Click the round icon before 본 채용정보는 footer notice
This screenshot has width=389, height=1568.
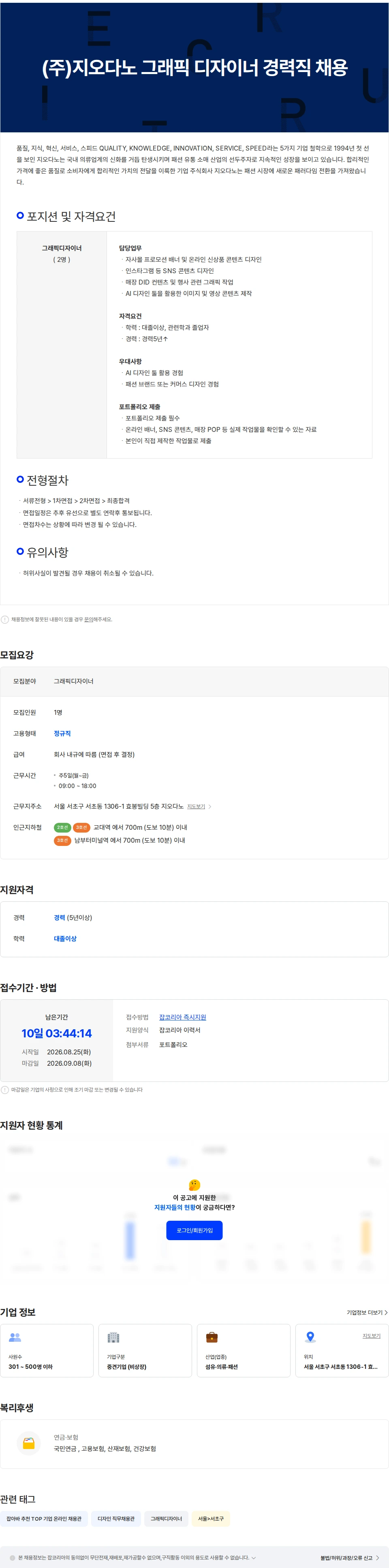(x=12, y=1557)
